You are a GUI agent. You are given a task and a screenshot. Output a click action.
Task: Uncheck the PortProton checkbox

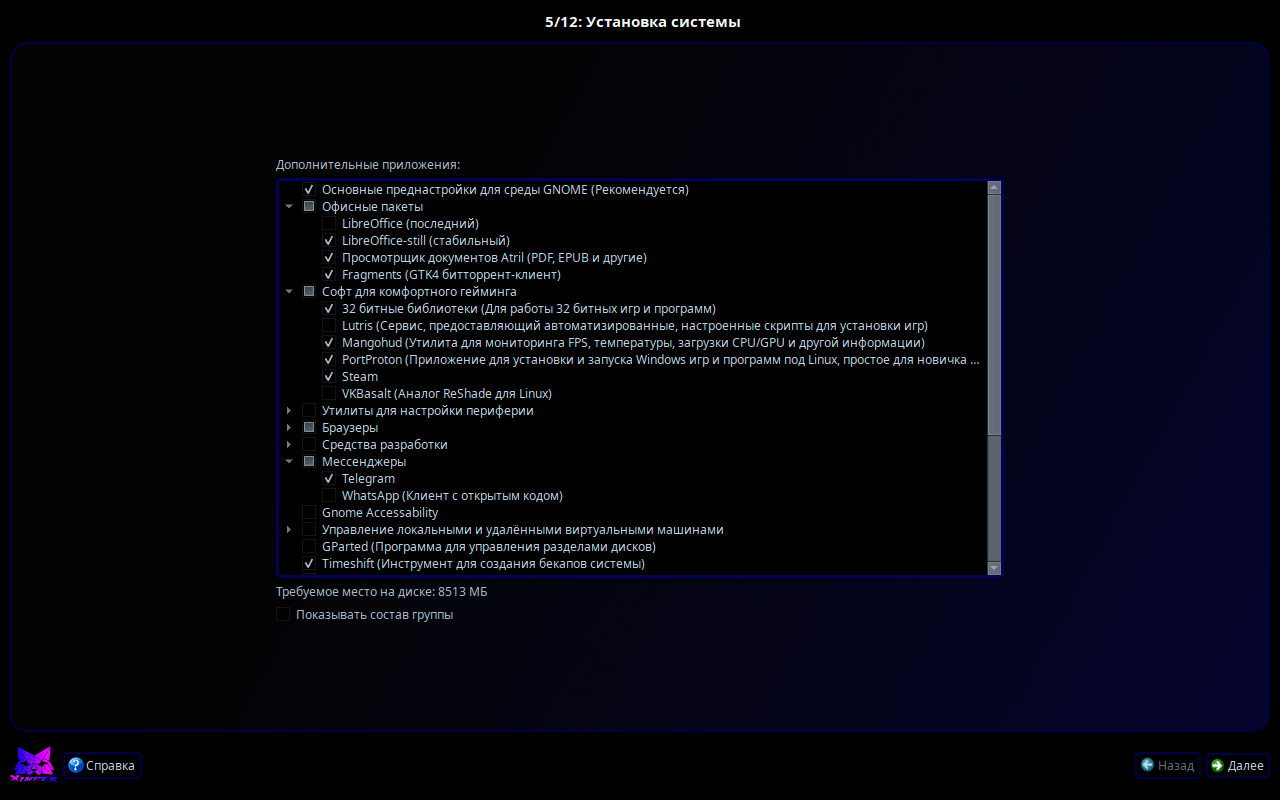[329, 360]
